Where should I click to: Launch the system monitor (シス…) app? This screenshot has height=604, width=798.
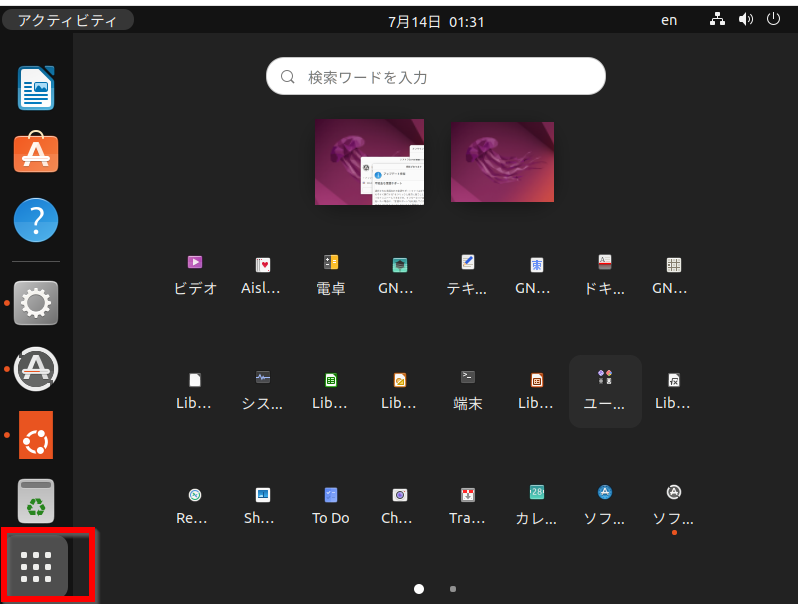pos(263,388)
